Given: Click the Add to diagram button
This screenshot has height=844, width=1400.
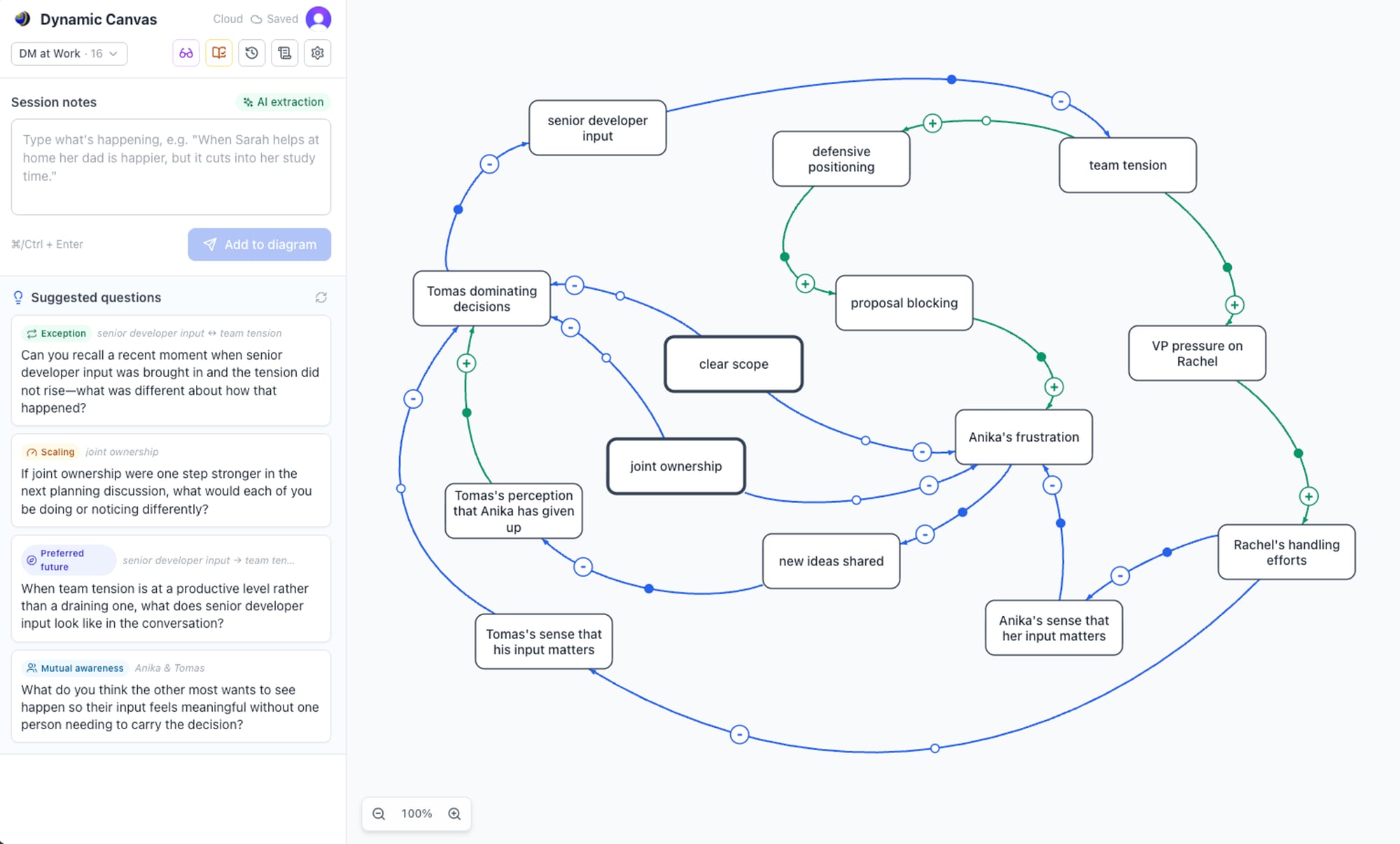Looking at the screenshot, I should click(x=259, y=244).
